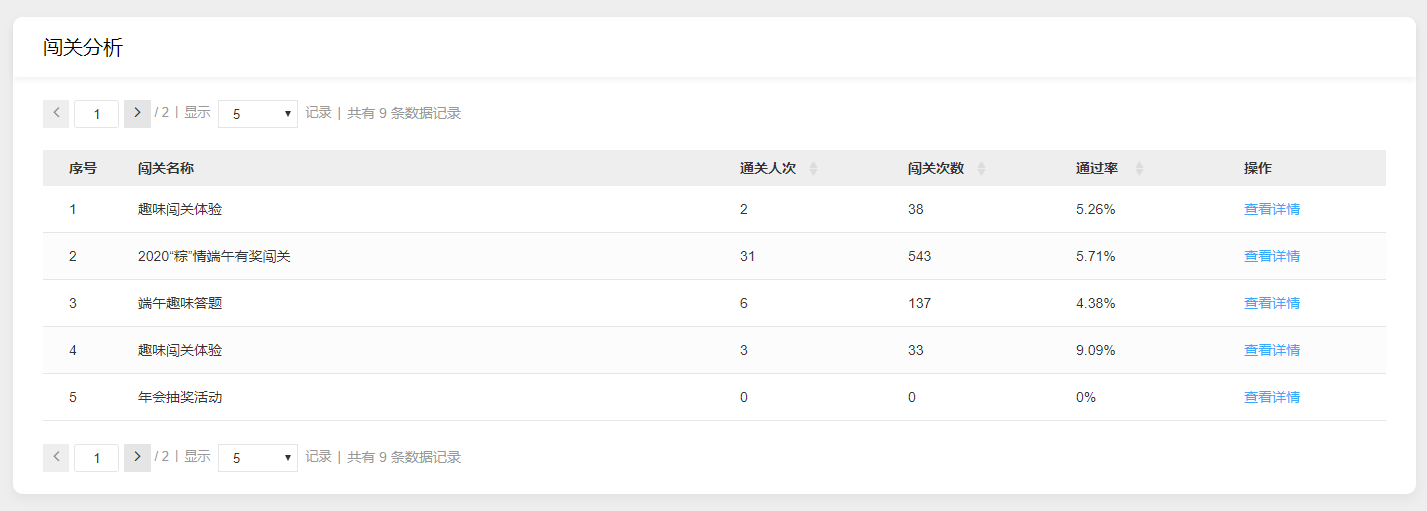
Task: Open bottom records-per-page dropdown
Action: click(257, 458)
